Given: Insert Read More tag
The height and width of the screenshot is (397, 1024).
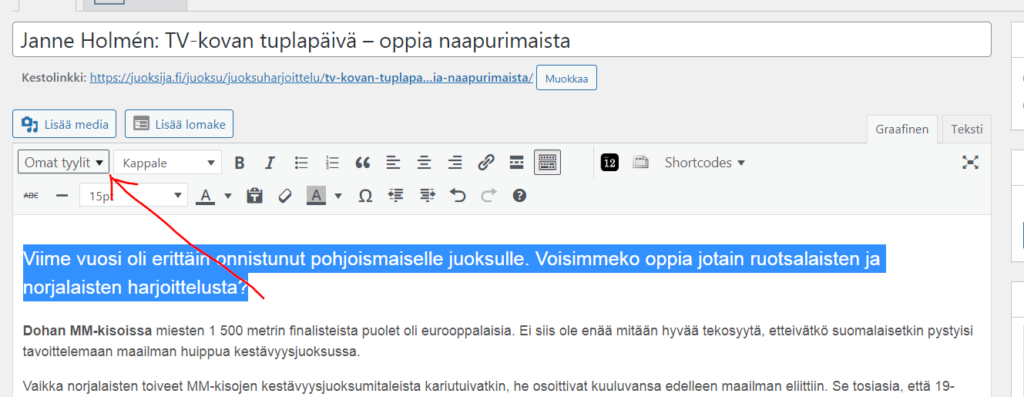Looking at the screenshot, I should coord(517,163).
